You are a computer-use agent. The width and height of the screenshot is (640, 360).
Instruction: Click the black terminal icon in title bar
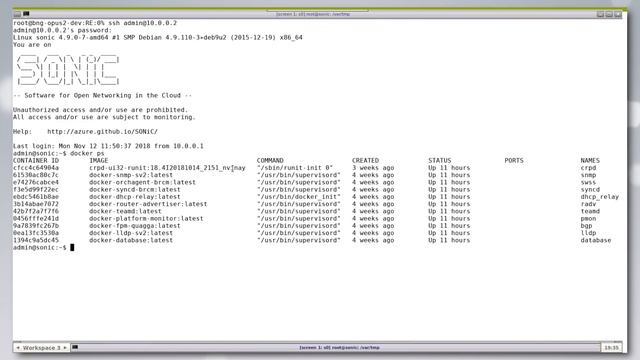tap(26, 14)
